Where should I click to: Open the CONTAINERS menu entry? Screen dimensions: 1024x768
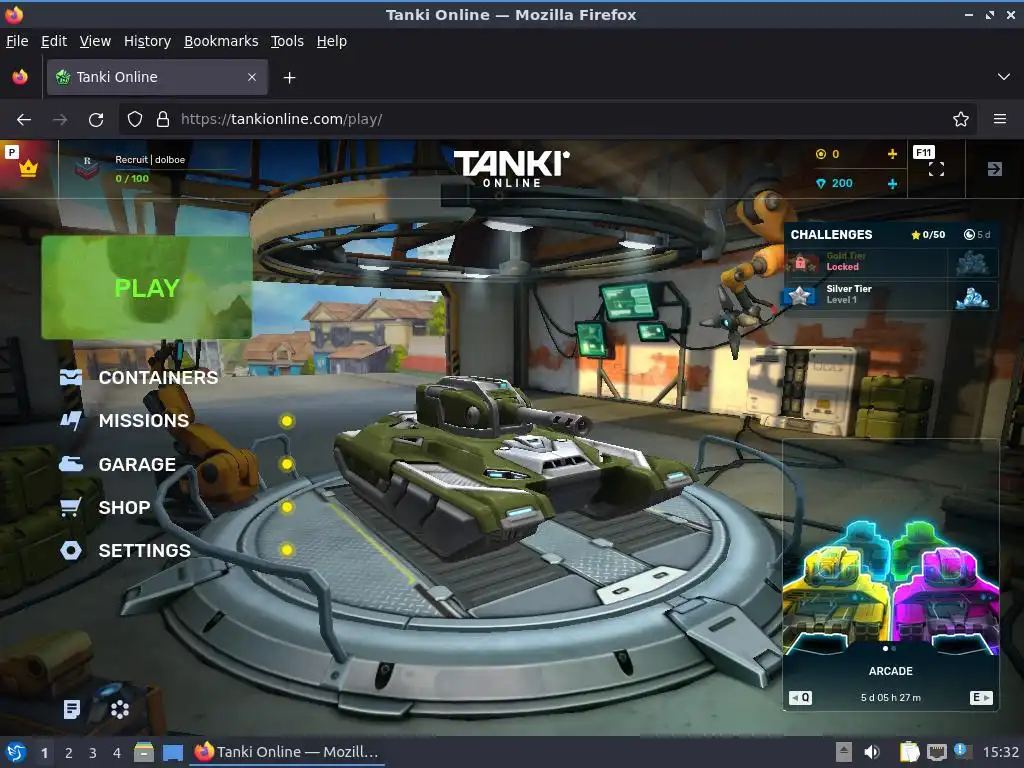click(158, 377)
